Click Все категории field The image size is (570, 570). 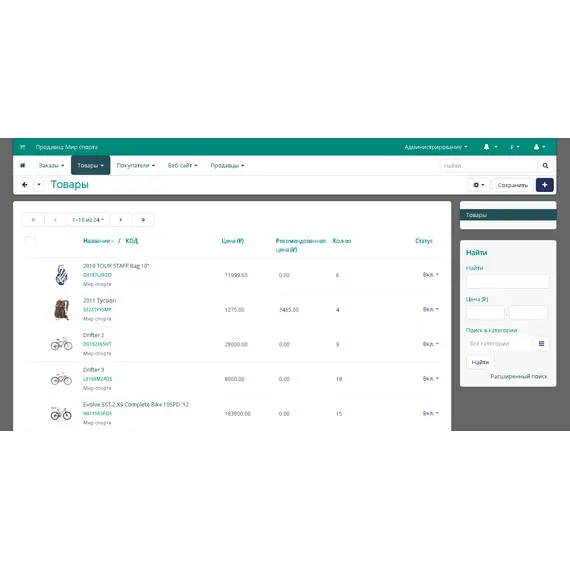[x=500, y=344]
